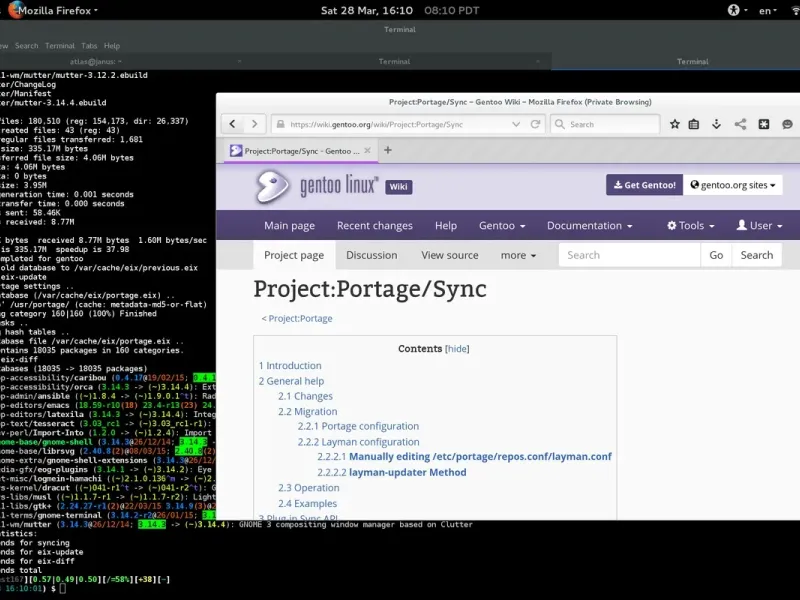
Task: Click the Firefox back arrow button
Action: pyautogui.click(x=232, y=124)
